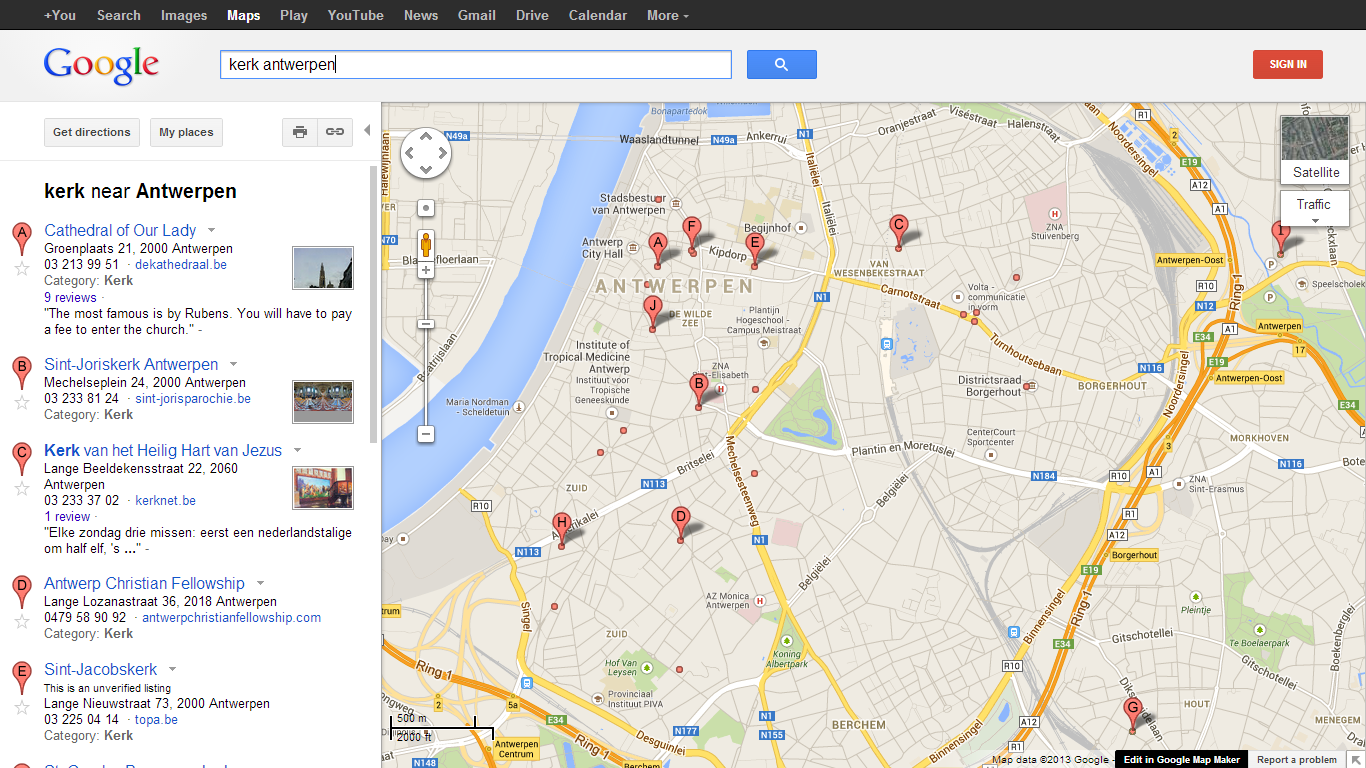Star the Sint-Joriskerk Antwerpen result
This screenshot has height=768, width=1366.
pos(21,402)
